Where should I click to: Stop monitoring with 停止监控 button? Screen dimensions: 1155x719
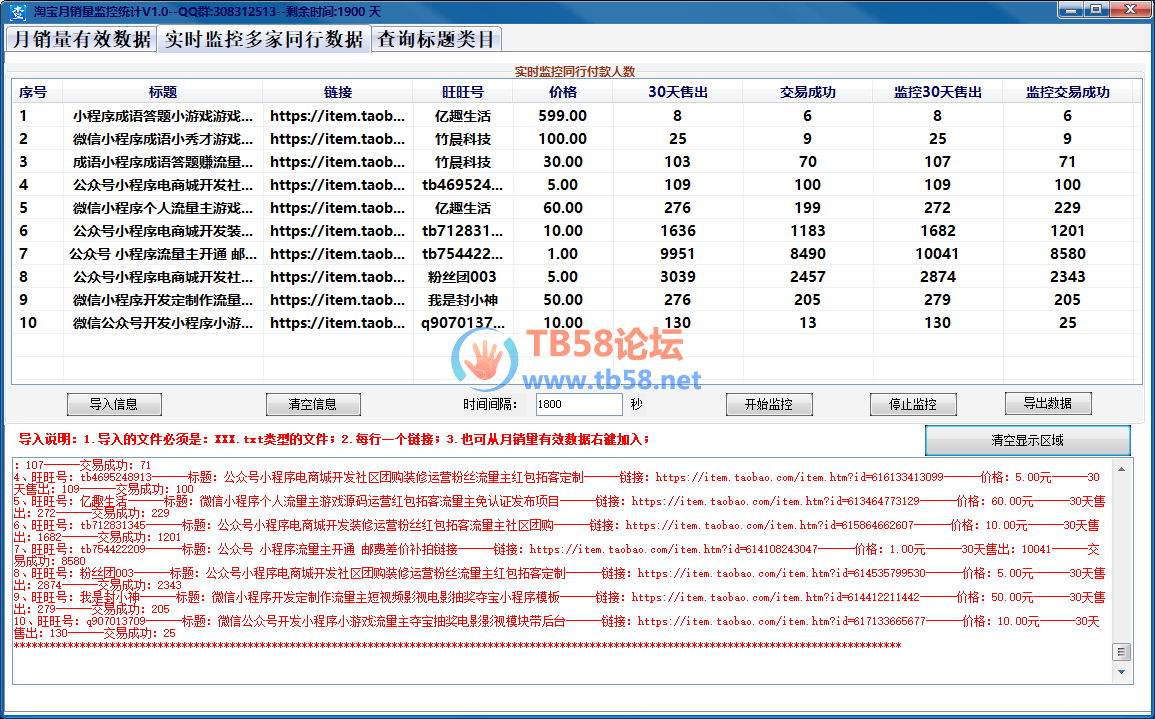pos(913,404)
